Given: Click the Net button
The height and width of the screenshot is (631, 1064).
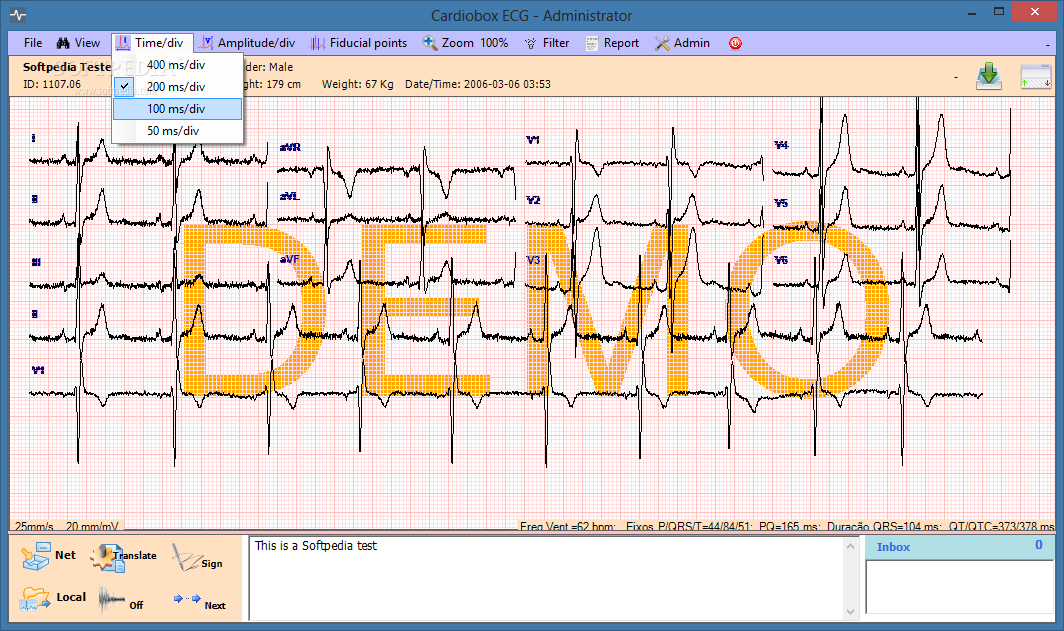Looking at the screenshot, I should tap(49, 556).
